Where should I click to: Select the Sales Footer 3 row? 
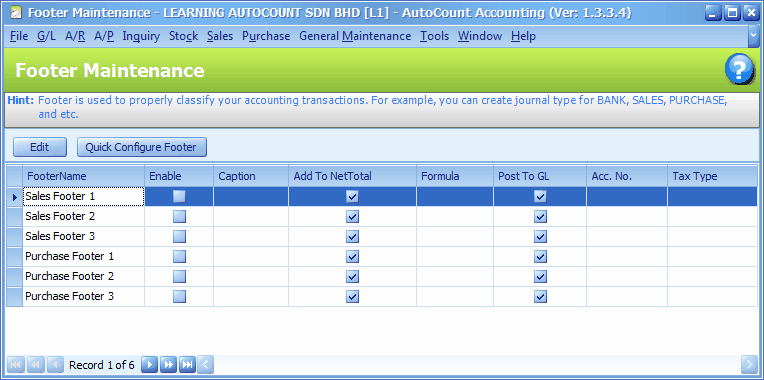click(x=382, y=236)
